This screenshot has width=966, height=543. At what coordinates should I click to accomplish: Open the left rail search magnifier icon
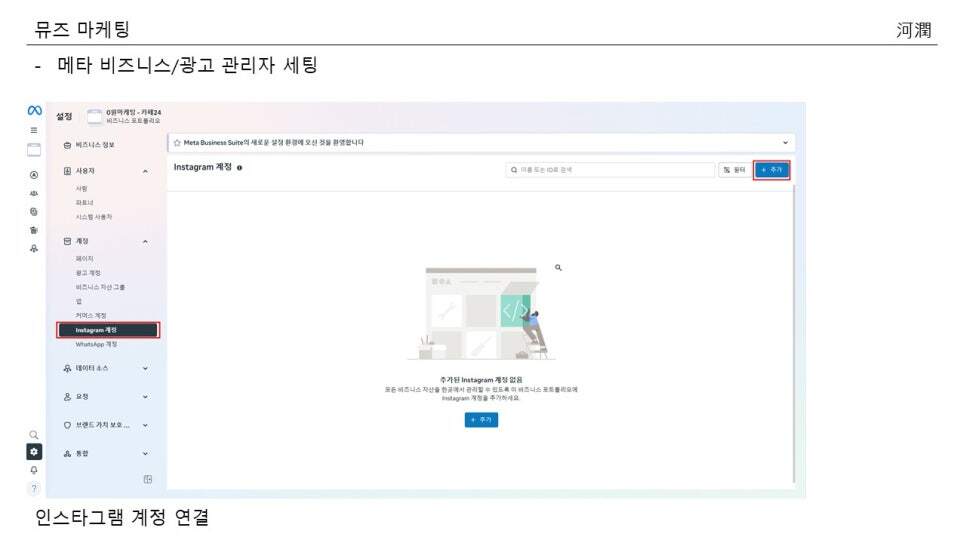pyautogui.click(x=34, y=435)
